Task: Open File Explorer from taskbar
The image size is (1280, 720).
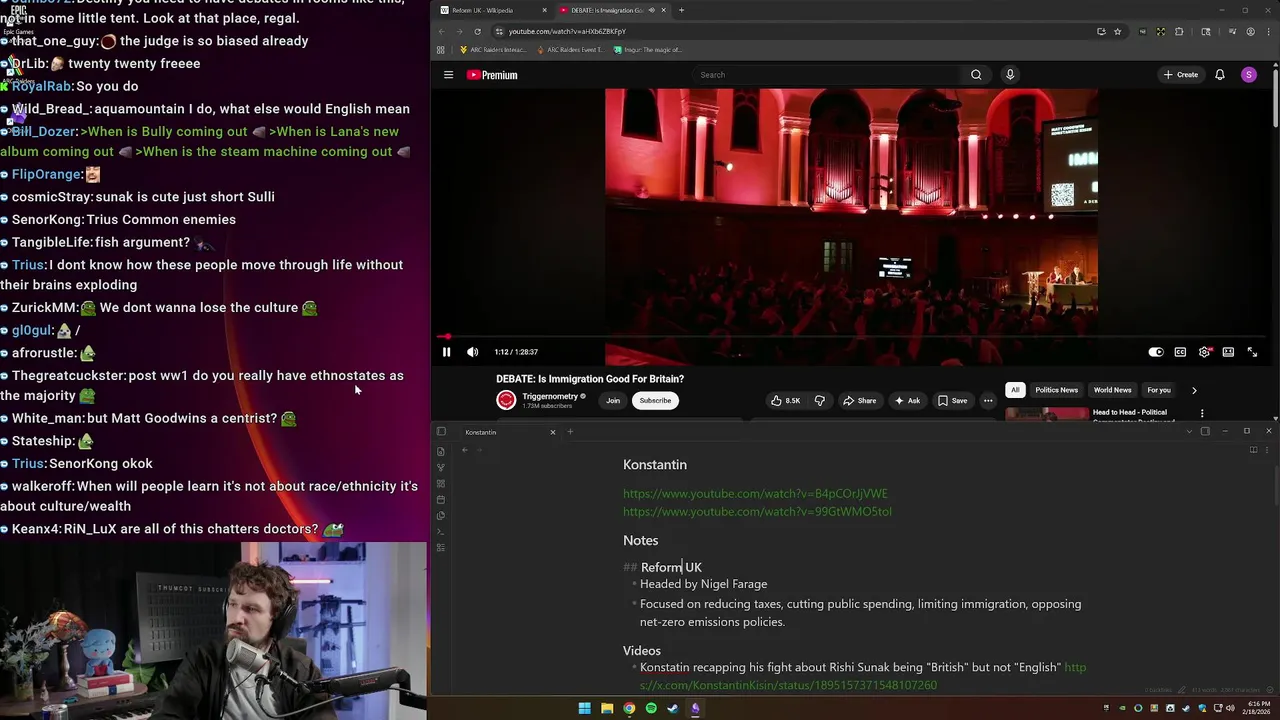Action: pyautogui.click(x=606, y=708)
